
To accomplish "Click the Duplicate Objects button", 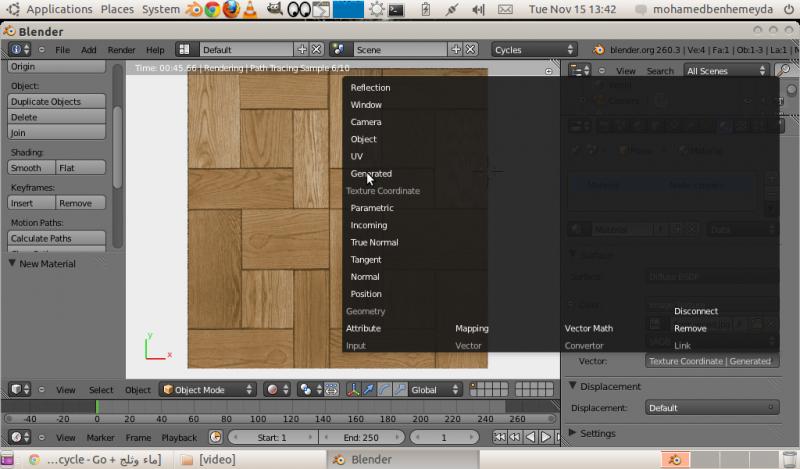I will tap(57, 102).
